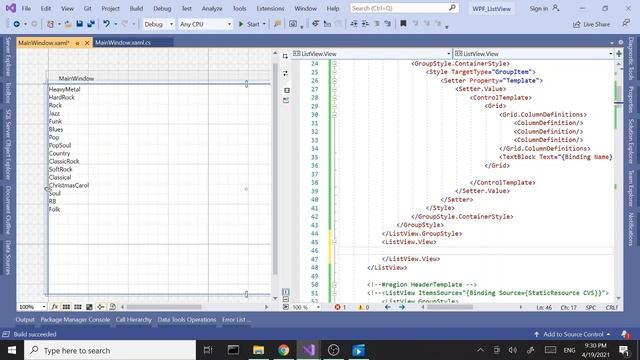Screen dimensions: 640x360
Task: Open the Build menu
Action: pos(136,8)
